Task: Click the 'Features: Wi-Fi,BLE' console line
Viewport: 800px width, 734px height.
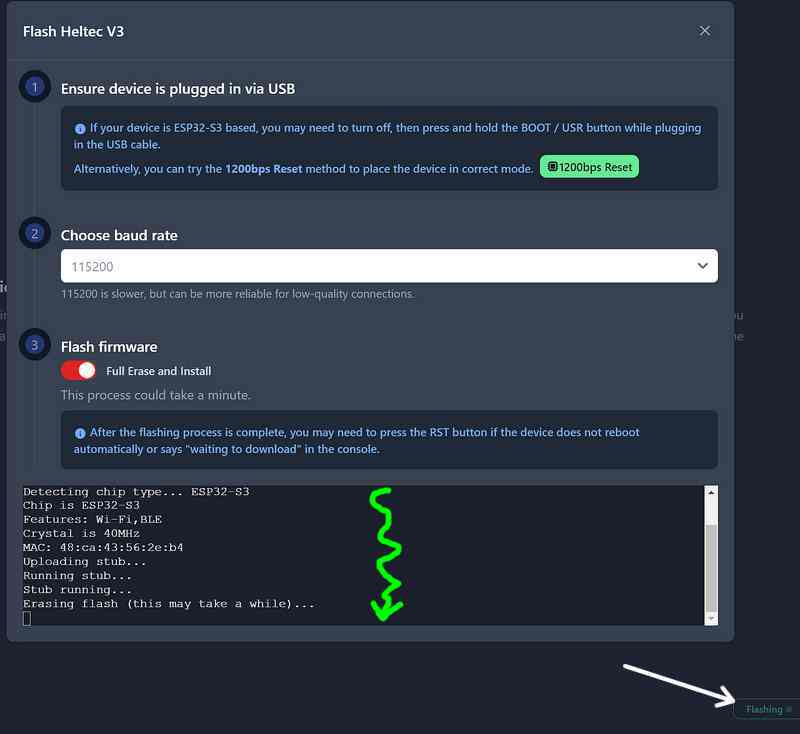Action: point(92,519)
